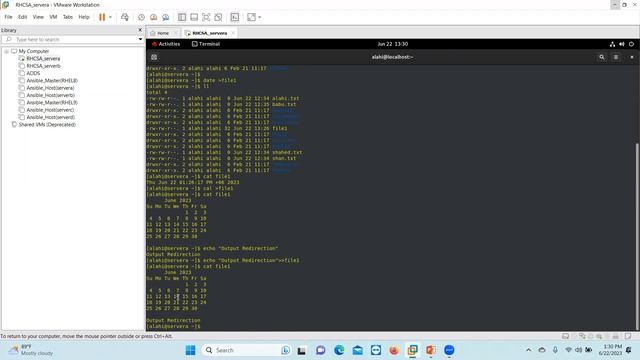Select RHCSA_servera in the library tree
640x360 pixels.
(x=43, y=59)
